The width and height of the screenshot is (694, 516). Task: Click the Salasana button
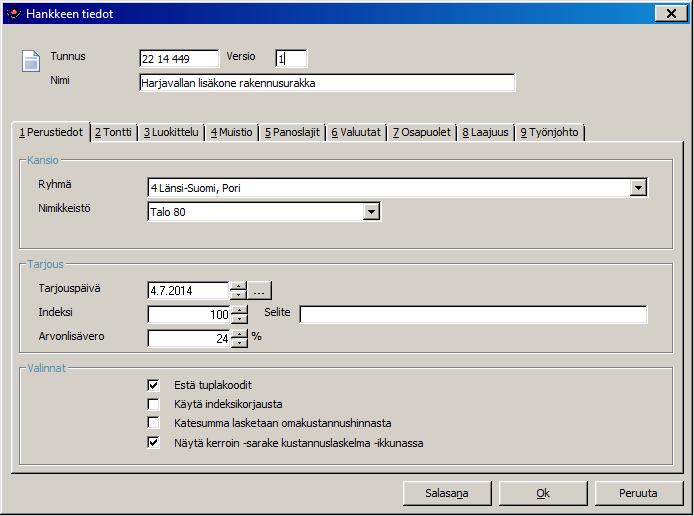447,493
